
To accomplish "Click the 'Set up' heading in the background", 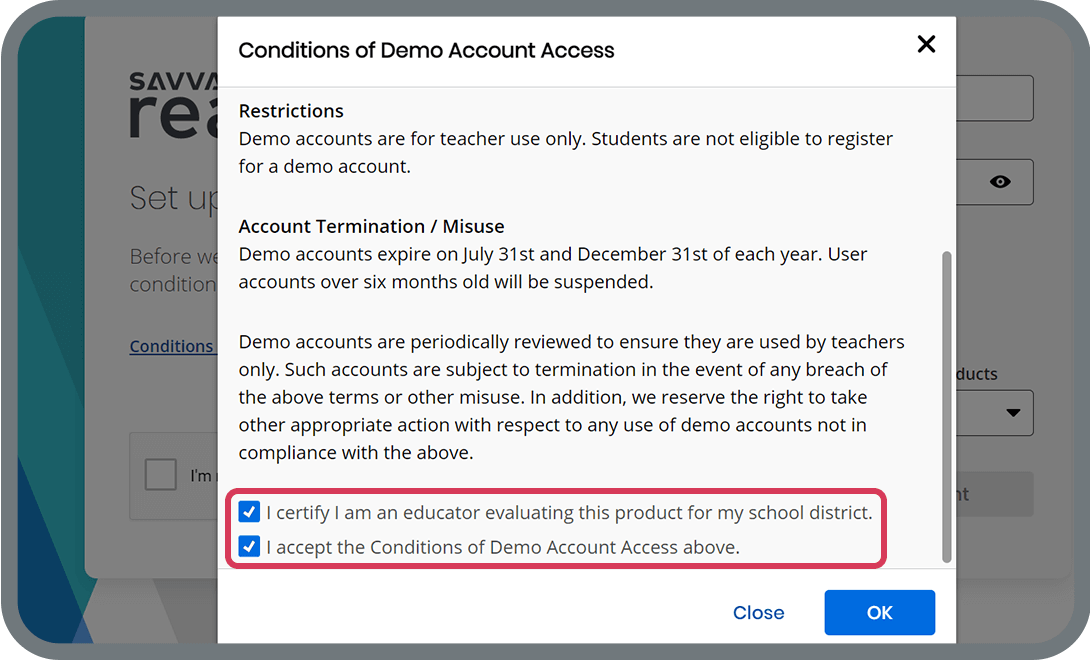I will [172, 198].
